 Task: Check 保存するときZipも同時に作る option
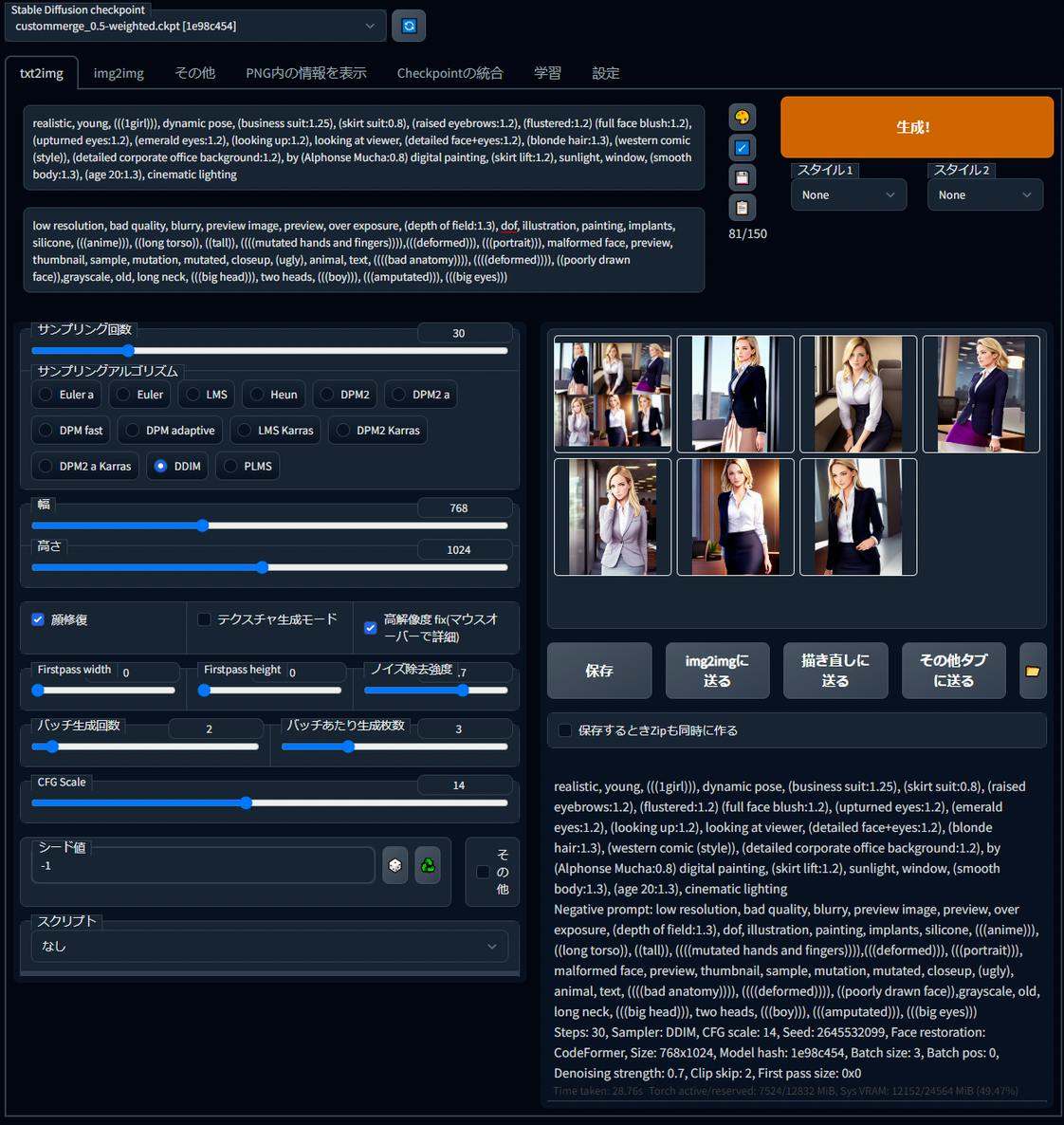565,730
